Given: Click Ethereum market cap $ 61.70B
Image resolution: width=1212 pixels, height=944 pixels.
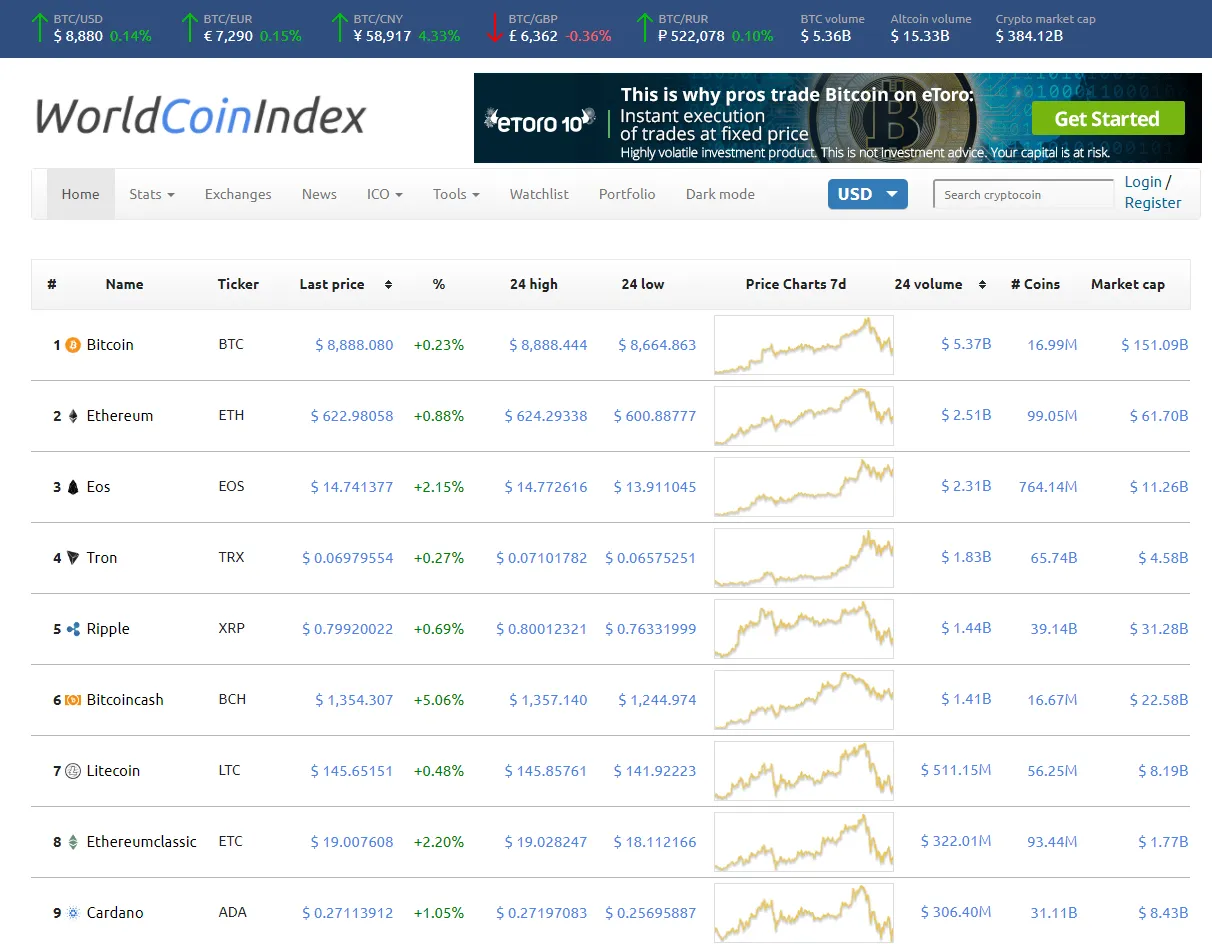Looking at the screenshot, I should click(x=1159, y=416).
